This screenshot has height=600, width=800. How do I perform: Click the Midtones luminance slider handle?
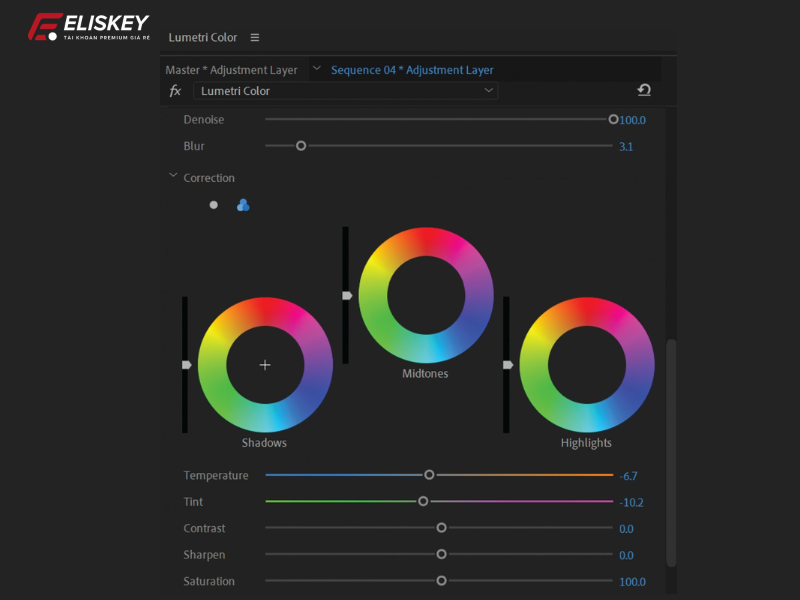347,296
